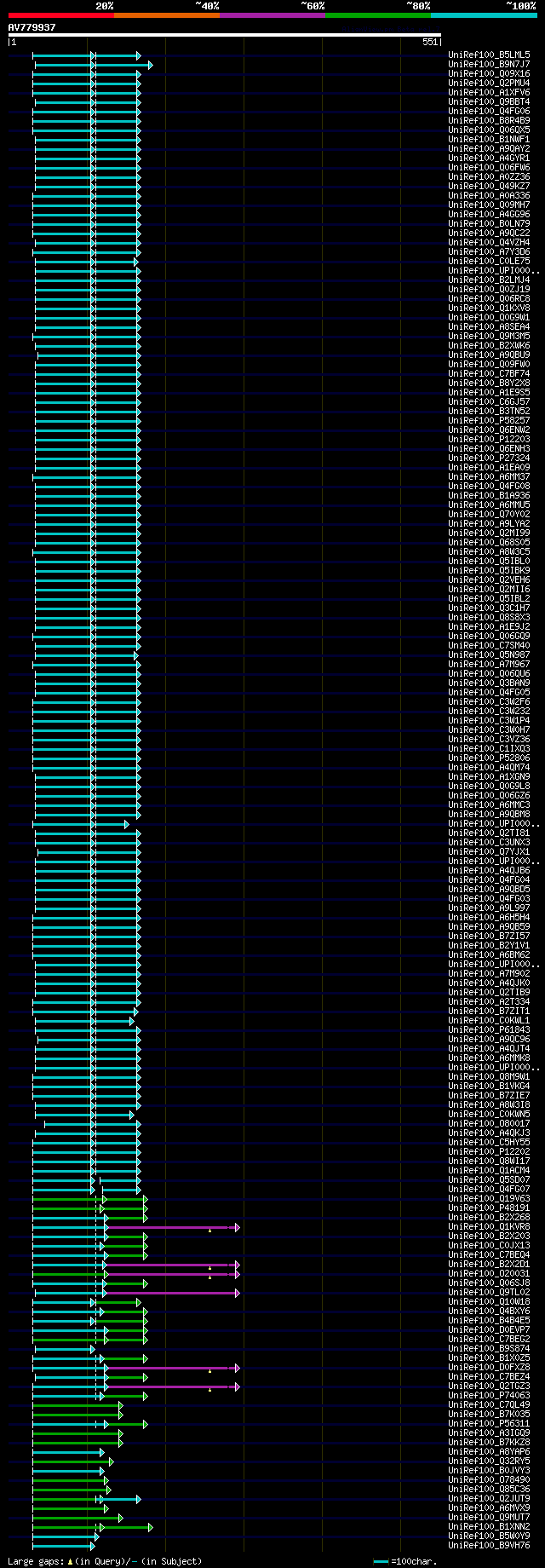
Task: Select the UniRef100_Q2VEH6 hit
Action: pyautogui.click(x=489, y=579)
